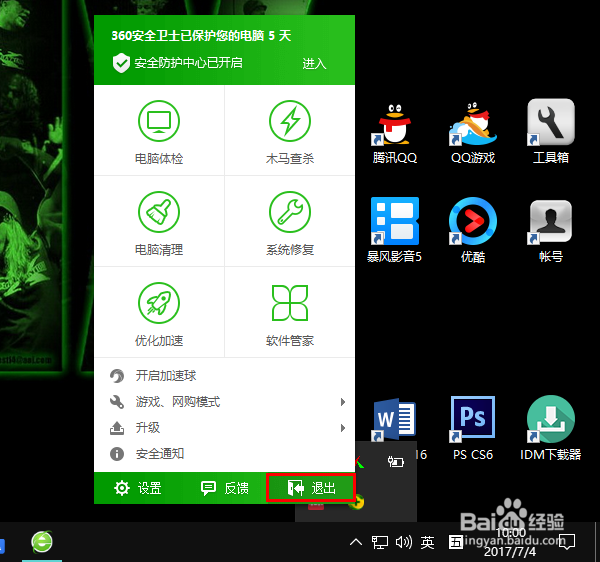Open 电脑体检 computer checkup
Viewport: 600px width, 562px height.
coord(159,131)
